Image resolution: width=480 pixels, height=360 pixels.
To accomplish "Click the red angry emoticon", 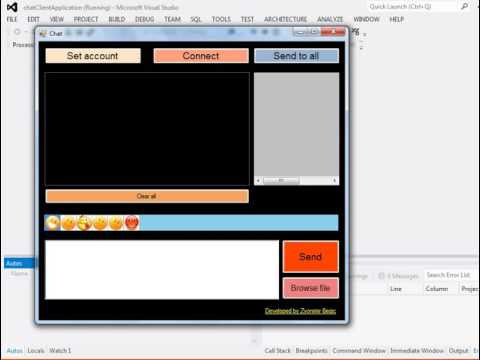I will coord(132,223).
